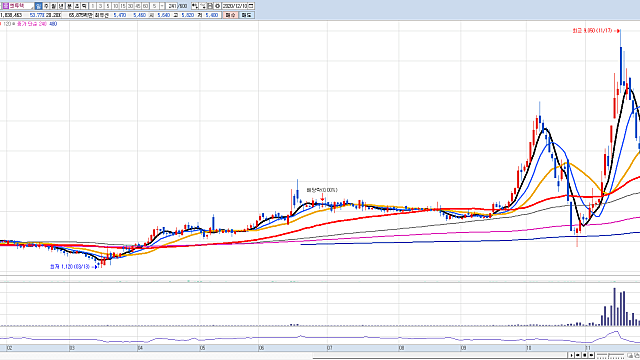Click the 07 month label on time axis
Screen dimensions: 640x360
330,348
